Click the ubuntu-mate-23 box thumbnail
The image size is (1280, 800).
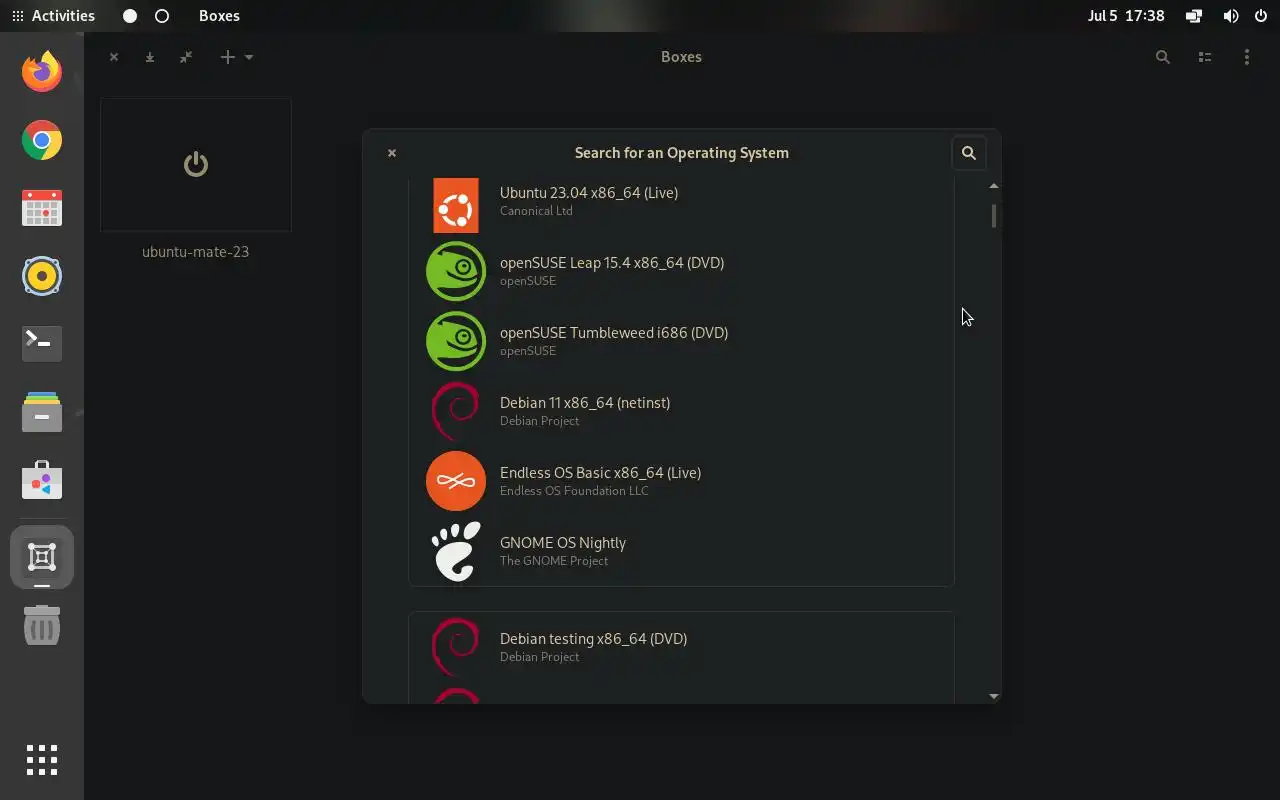click(196, 165)
